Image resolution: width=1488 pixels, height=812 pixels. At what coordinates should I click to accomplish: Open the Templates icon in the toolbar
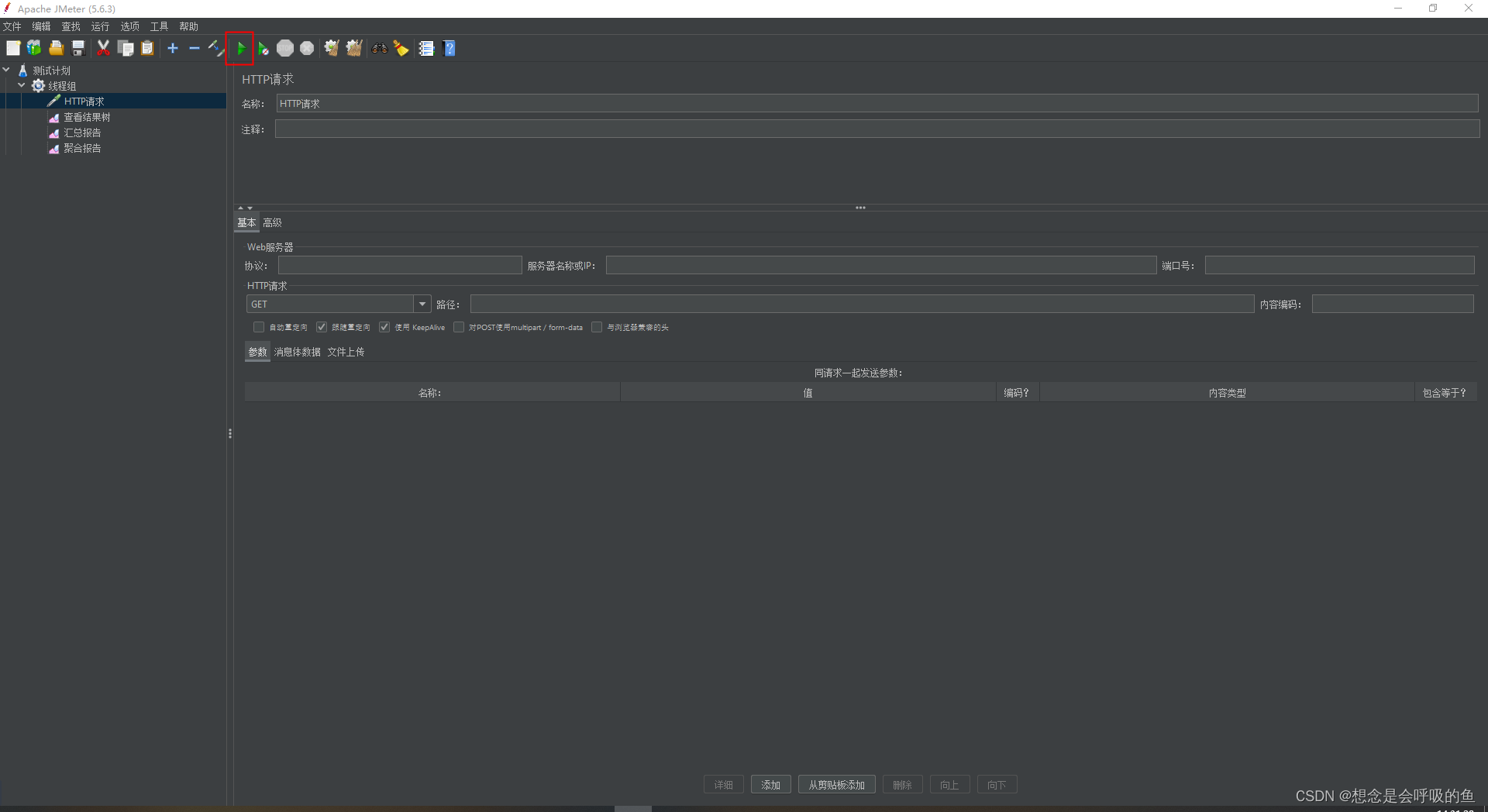click(x=34, y=48)
